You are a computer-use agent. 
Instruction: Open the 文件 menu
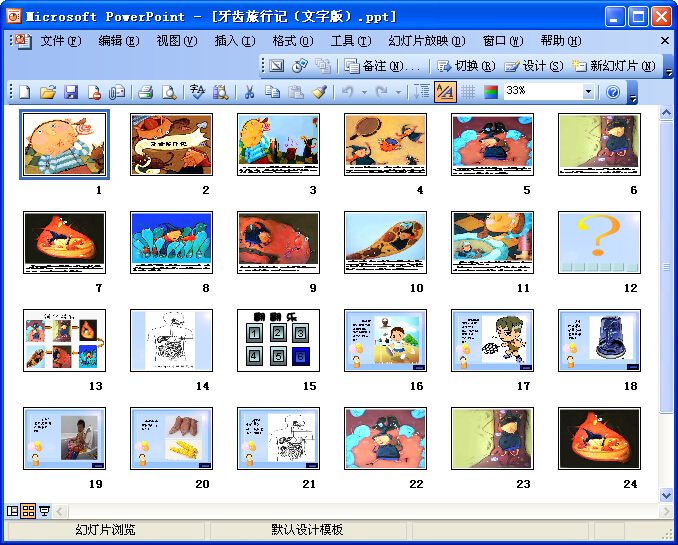coord(61,41)
